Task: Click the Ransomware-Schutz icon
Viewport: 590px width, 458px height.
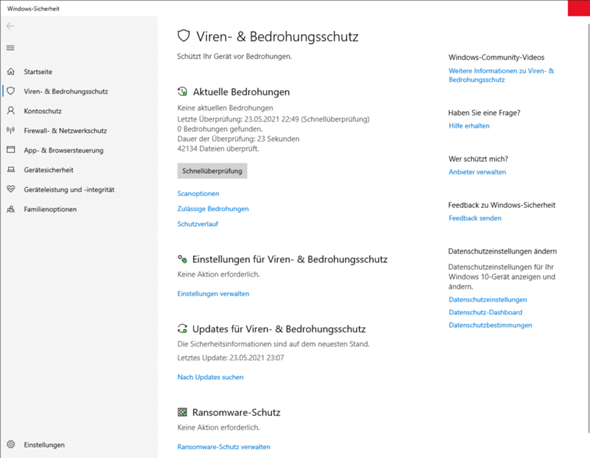Action: pyautogui.click(x=182, y=412)
